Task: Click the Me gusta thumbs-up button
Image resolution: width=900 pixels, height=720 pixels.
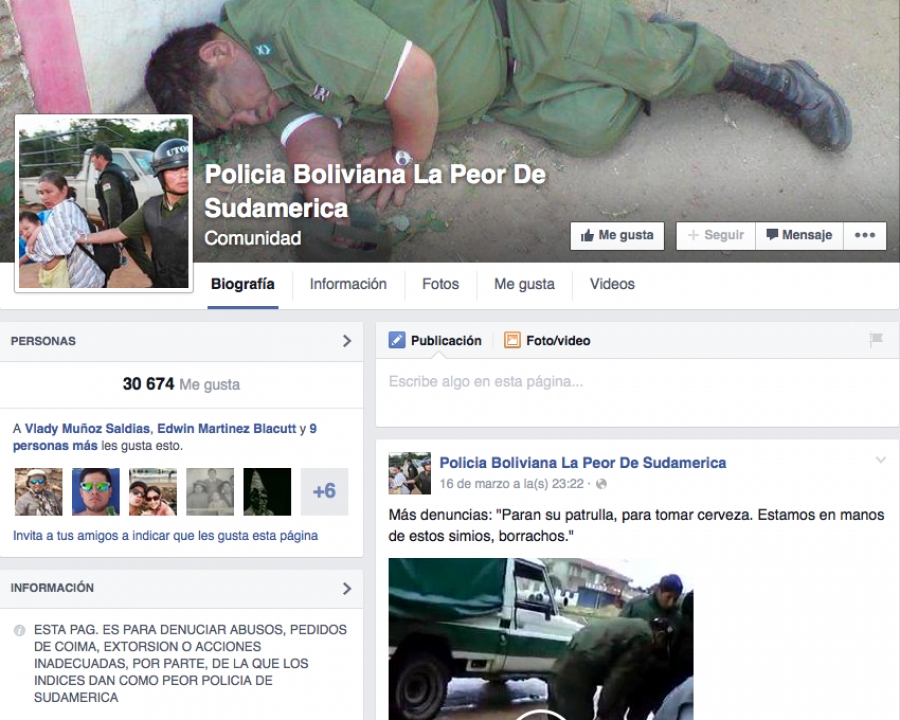Action: pos(617,235)
